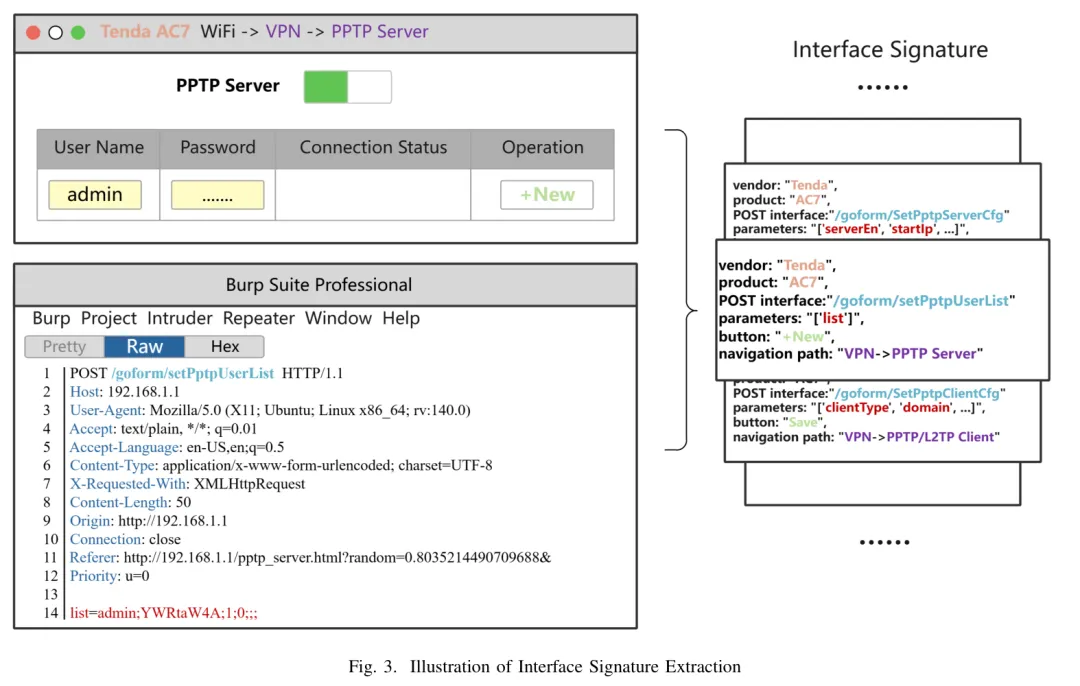The width and height of the screenshot is (1080, 686).
Task: Click the white window minimize dot
Action: 56,32
